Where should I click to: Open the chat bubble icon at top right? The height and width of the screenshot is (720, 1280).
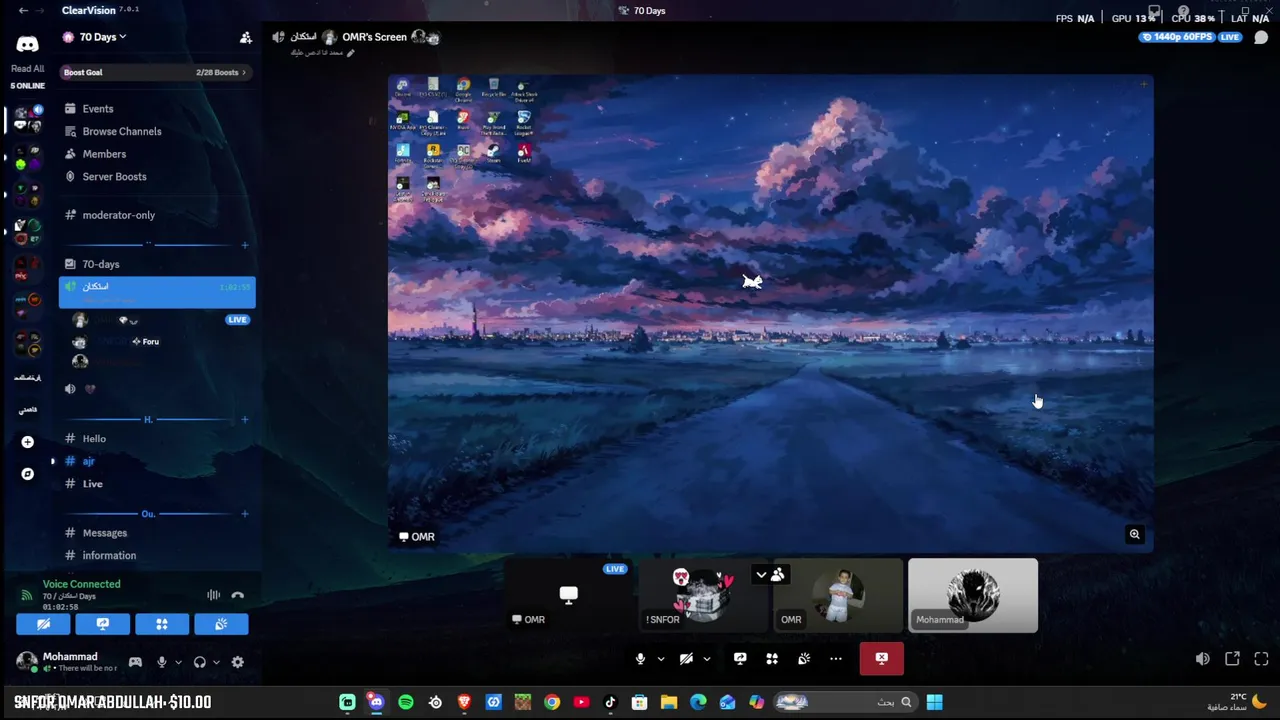tap(1261, 38)
